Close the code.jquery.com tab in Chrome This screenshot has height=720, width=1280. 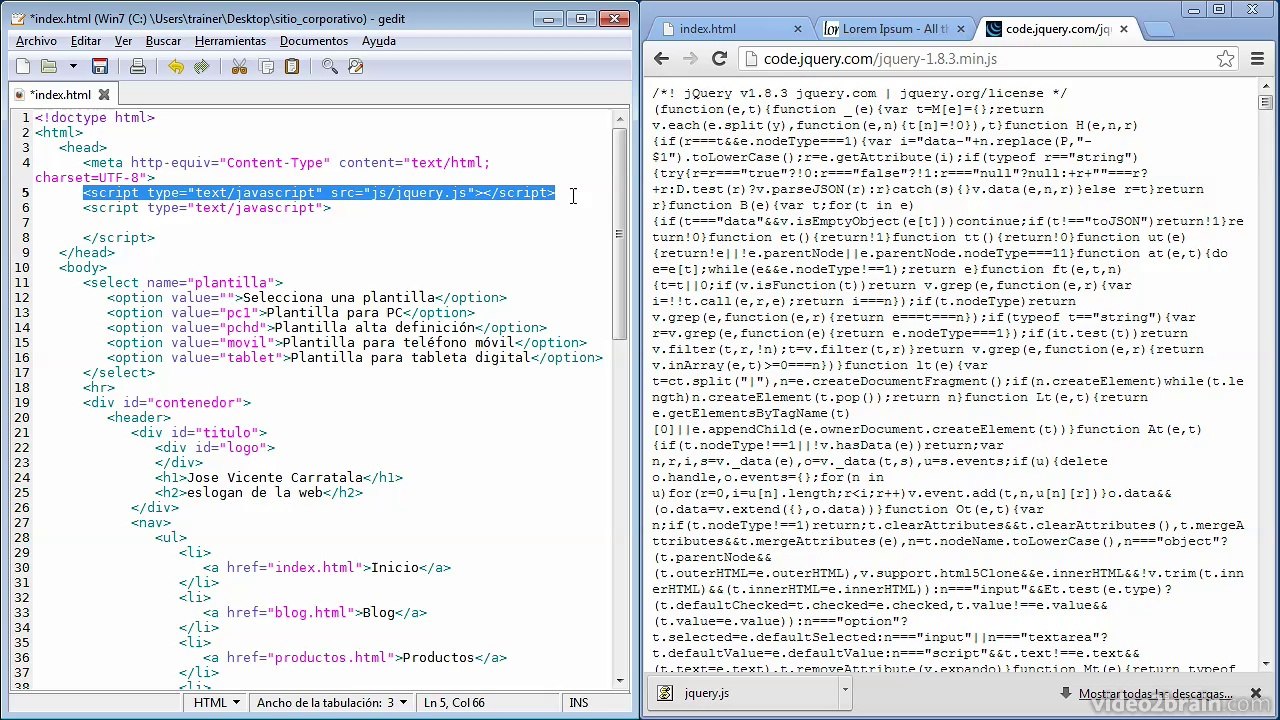click(1123, 29)
